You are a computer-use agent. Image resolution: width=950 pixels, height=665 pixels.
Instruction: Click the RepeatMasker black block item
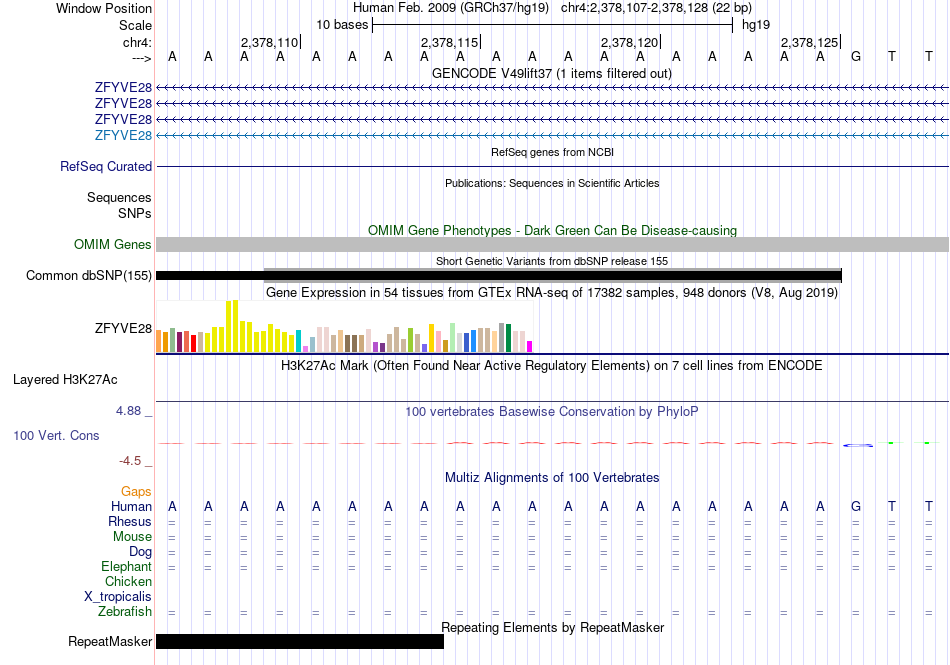coord(300,641)
